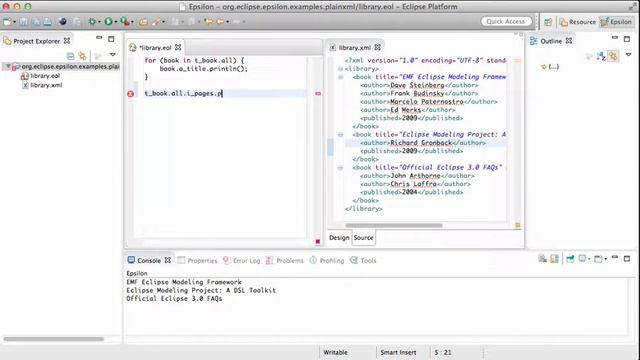Collapse the Official Eclipse 3.0 FAQs book
This screenshot has height=360, width=640.
(x=340, y=167)
